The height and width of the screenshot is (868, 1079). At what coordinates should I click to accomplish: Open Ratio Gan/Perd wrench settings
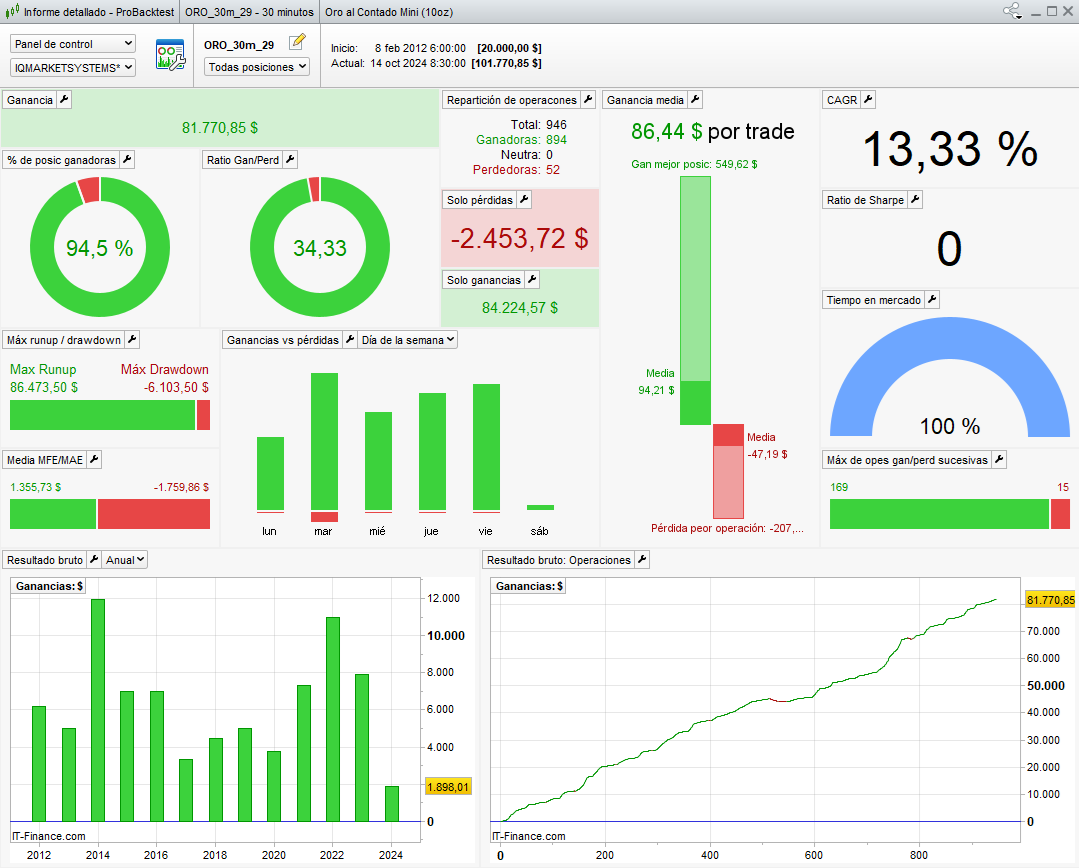(290, 160)
